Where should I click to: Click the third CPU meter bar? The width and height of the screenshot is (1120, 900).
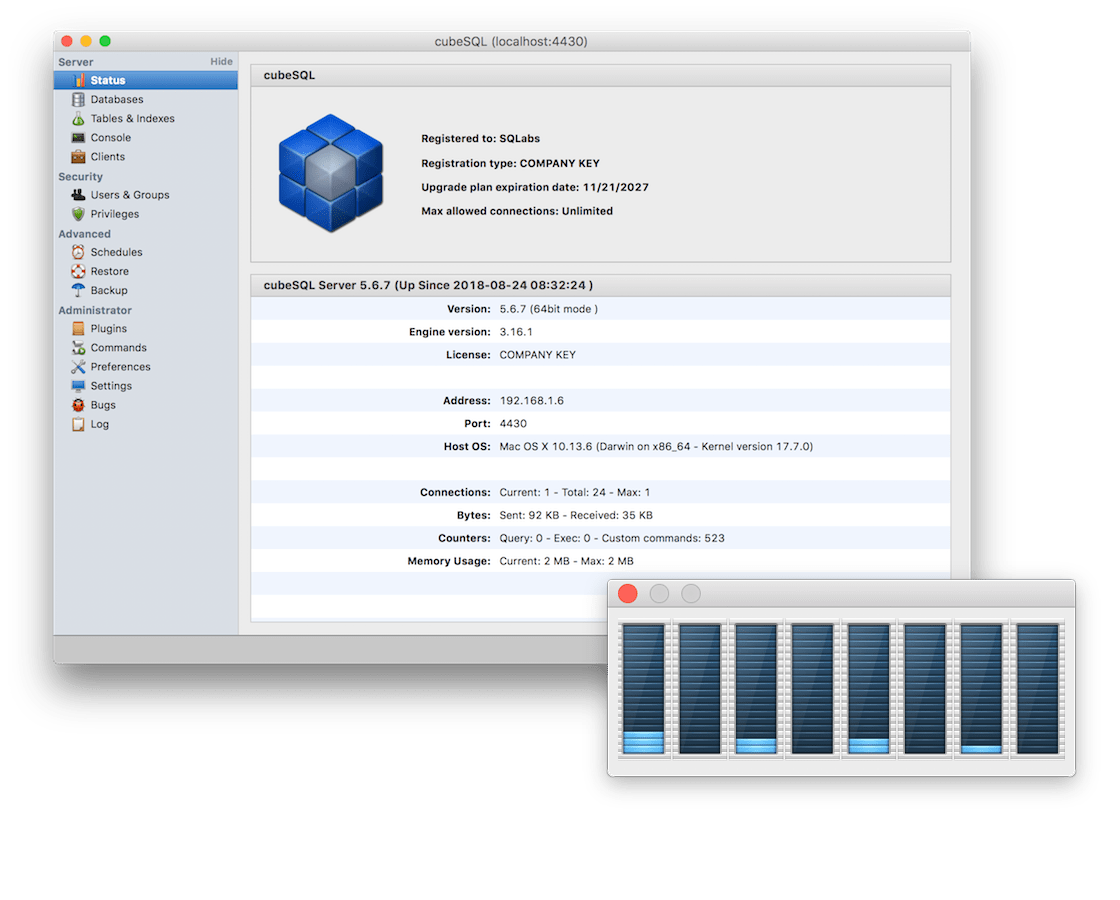[756, 689]
